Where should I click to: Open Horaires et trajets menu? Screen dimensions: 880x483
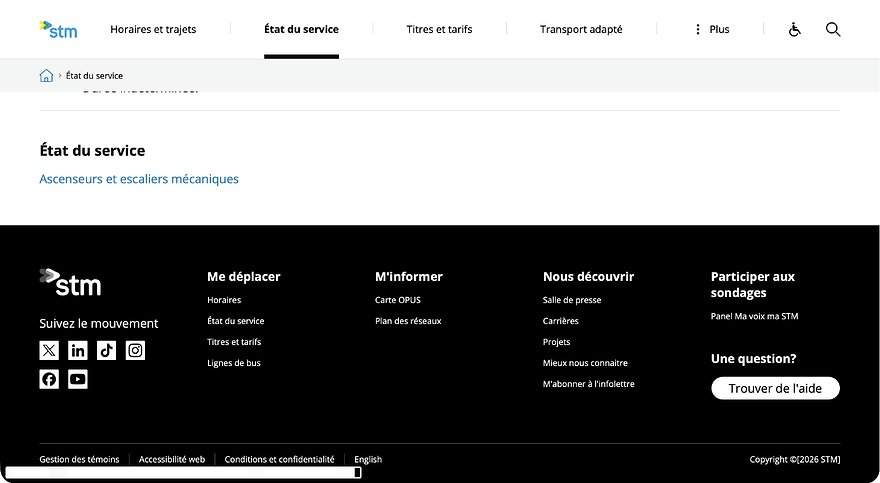(x=153, y=29)
